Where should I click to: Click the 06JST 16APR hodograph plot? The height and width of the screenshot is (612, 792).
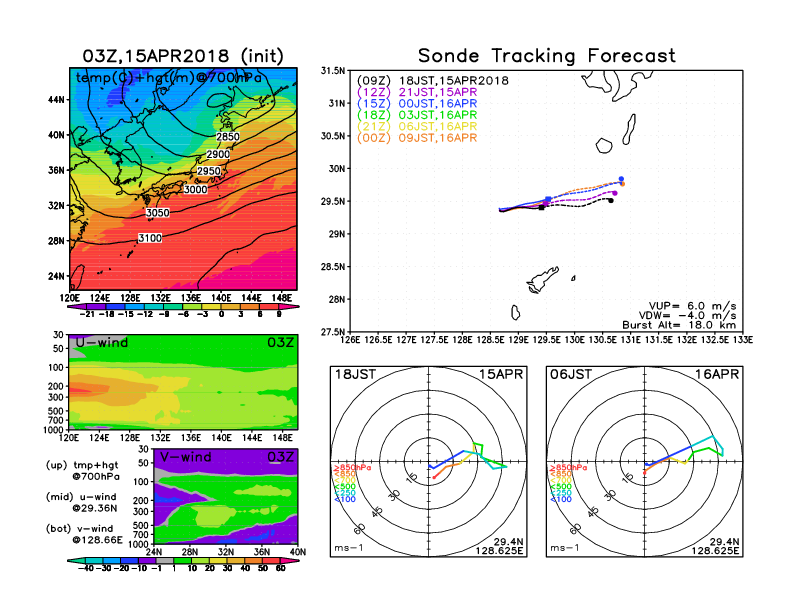645,462
